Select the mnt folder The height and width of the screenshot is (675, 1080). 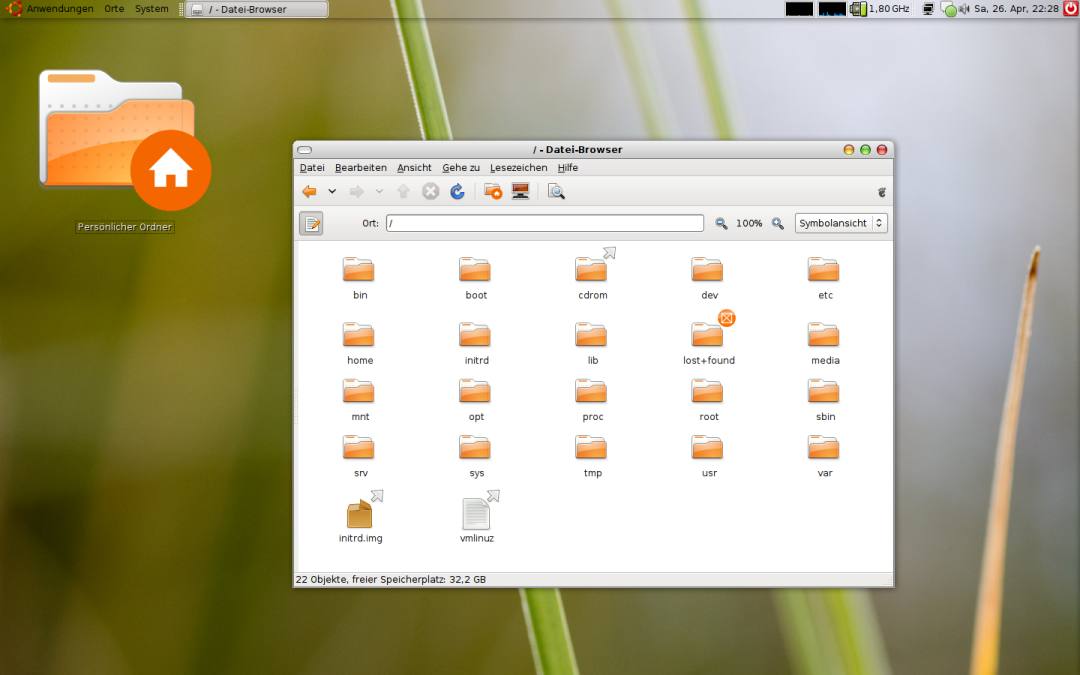359,399
